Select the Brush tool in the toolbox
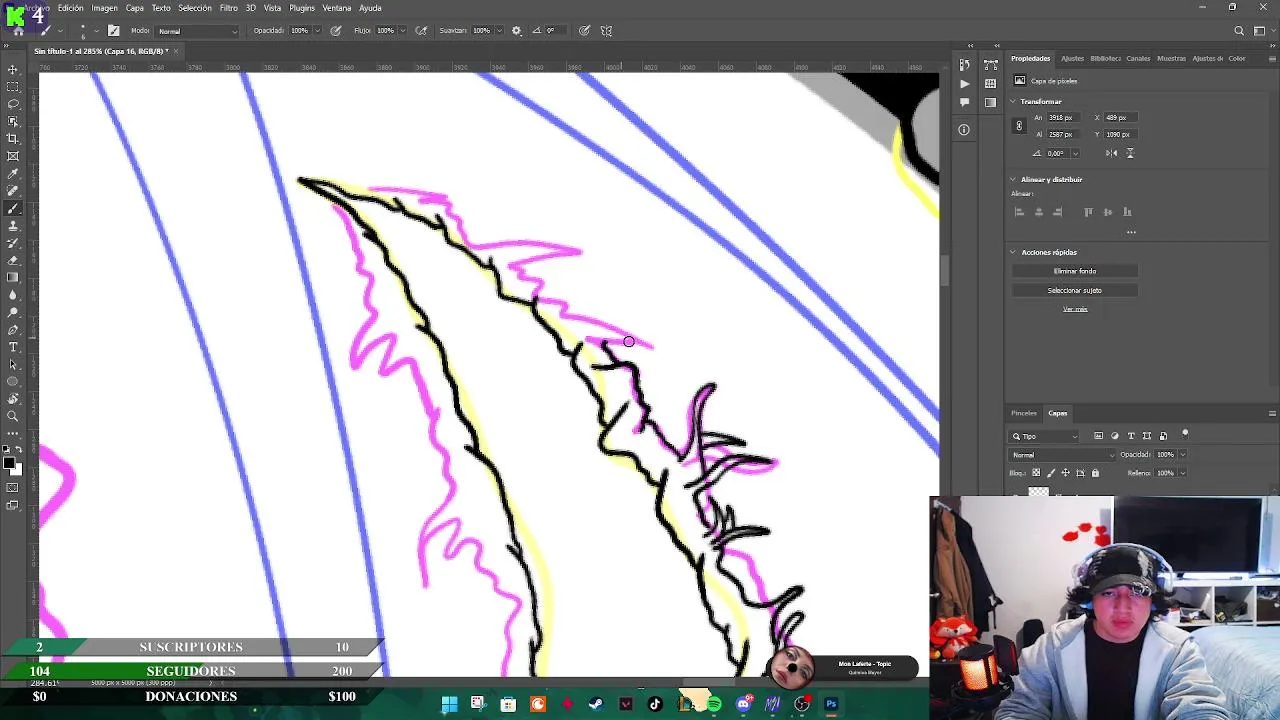This screenshot has width=1280, height=720. 13,208
